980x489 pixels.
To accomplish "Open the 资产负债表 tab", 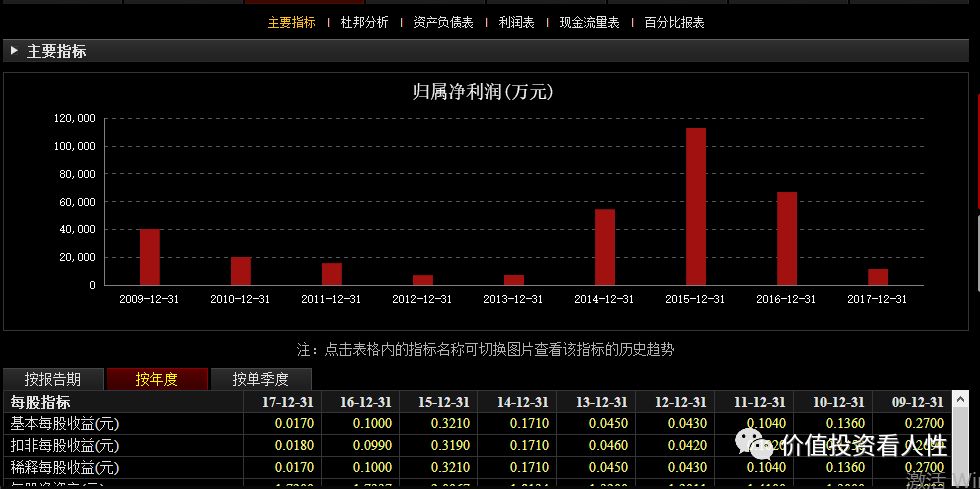I will point(443,23).
